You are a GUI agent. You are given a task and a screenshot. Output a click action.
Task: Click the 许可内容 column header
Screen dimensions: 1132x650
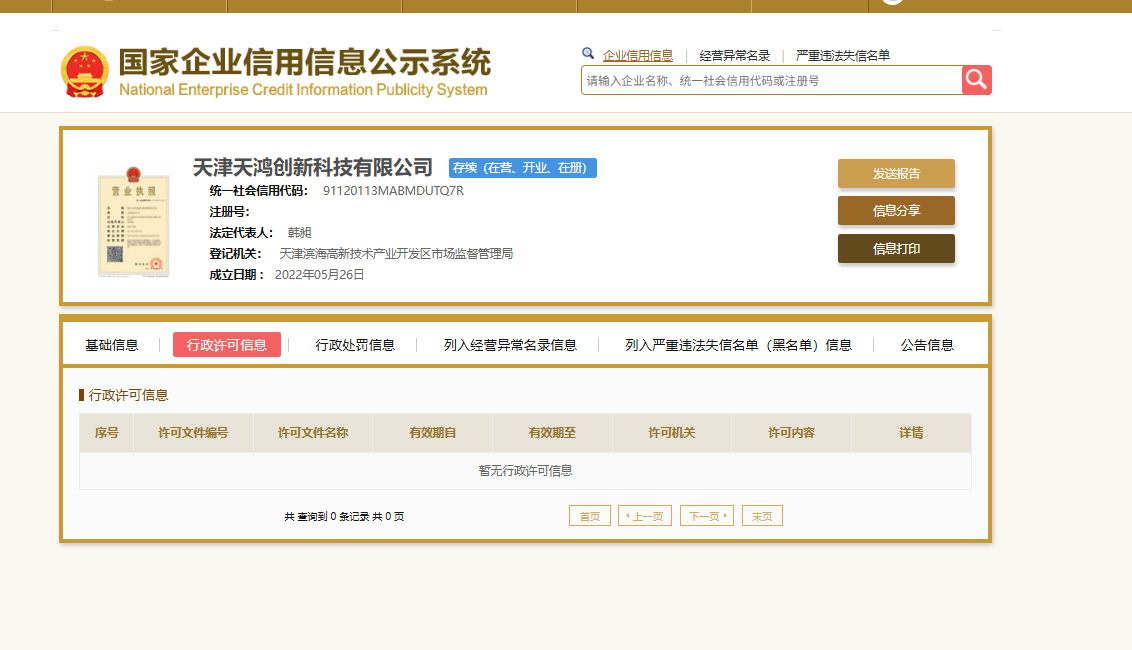[x=791, y=433]
